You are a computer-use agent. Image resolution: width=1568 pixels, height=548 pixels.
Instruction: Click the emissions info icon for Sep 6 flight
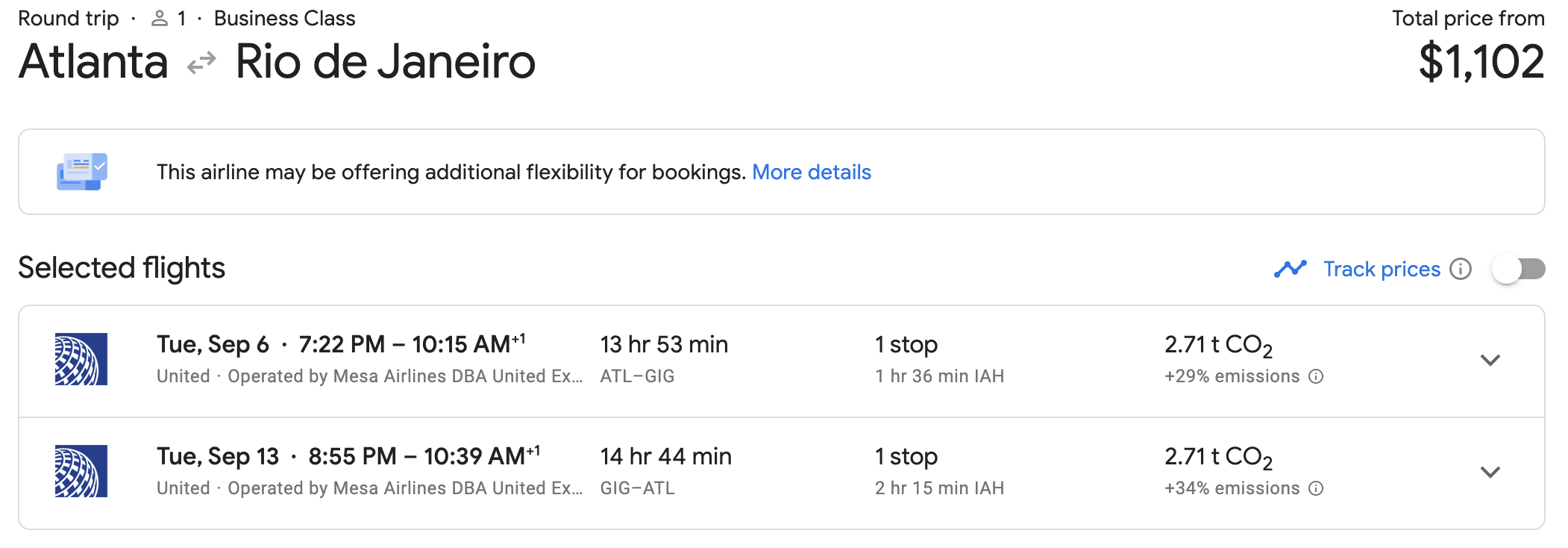1316,376
